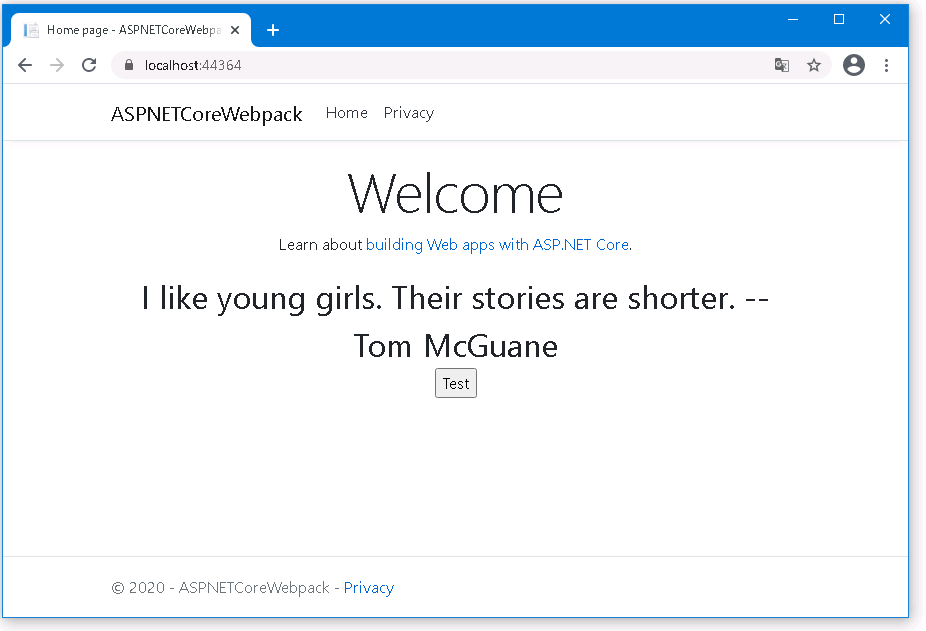926x631 pixels.
Task: Reload the page with the refresh icon
Action: tap(89, 65)
